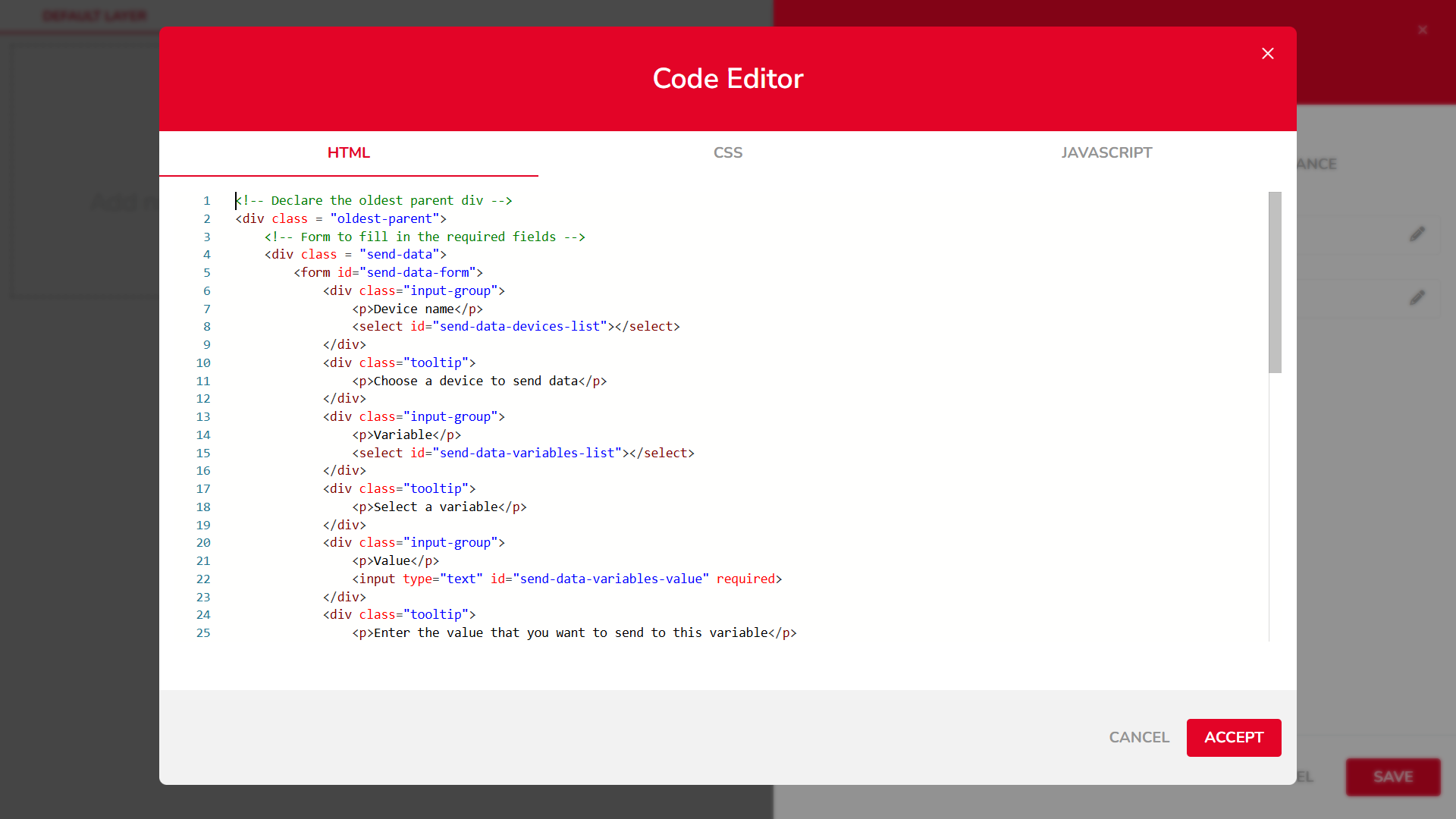1456x819 pixels.
Task: Open the CSS tab
Action: pyautogui.click(x=727, y=152)
